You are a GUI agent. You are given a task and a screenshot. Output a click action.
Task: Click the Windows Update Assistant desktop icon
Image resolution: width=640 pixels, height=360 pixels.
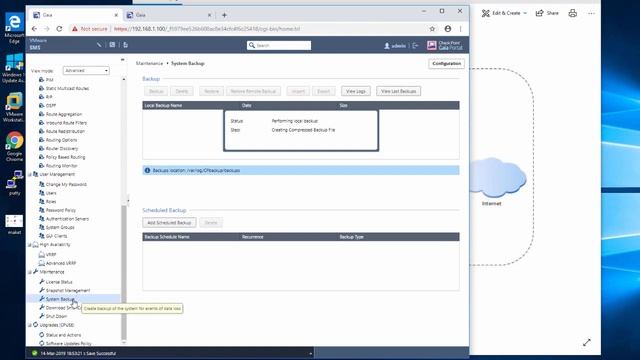click(13, 68)
